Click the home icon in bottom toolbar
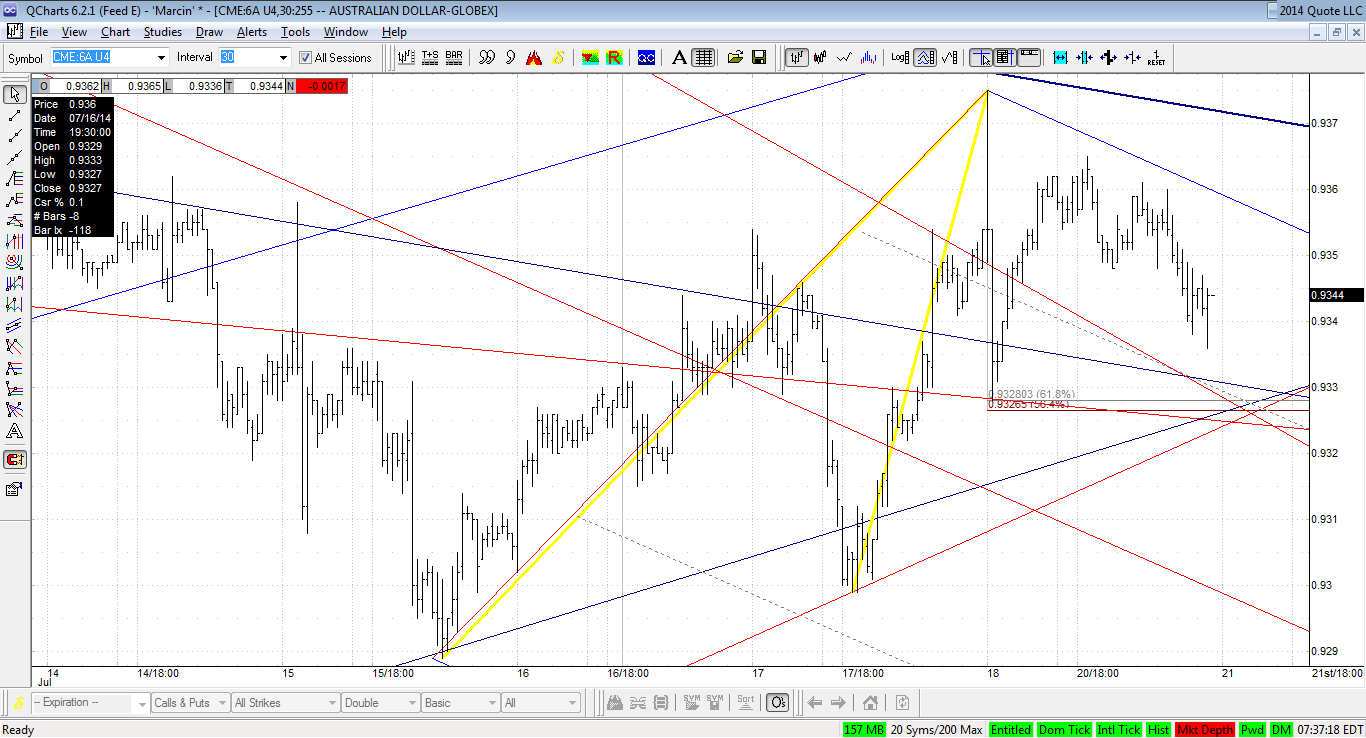The height and width of the screenshot is (738, 1366). point(871,703)
